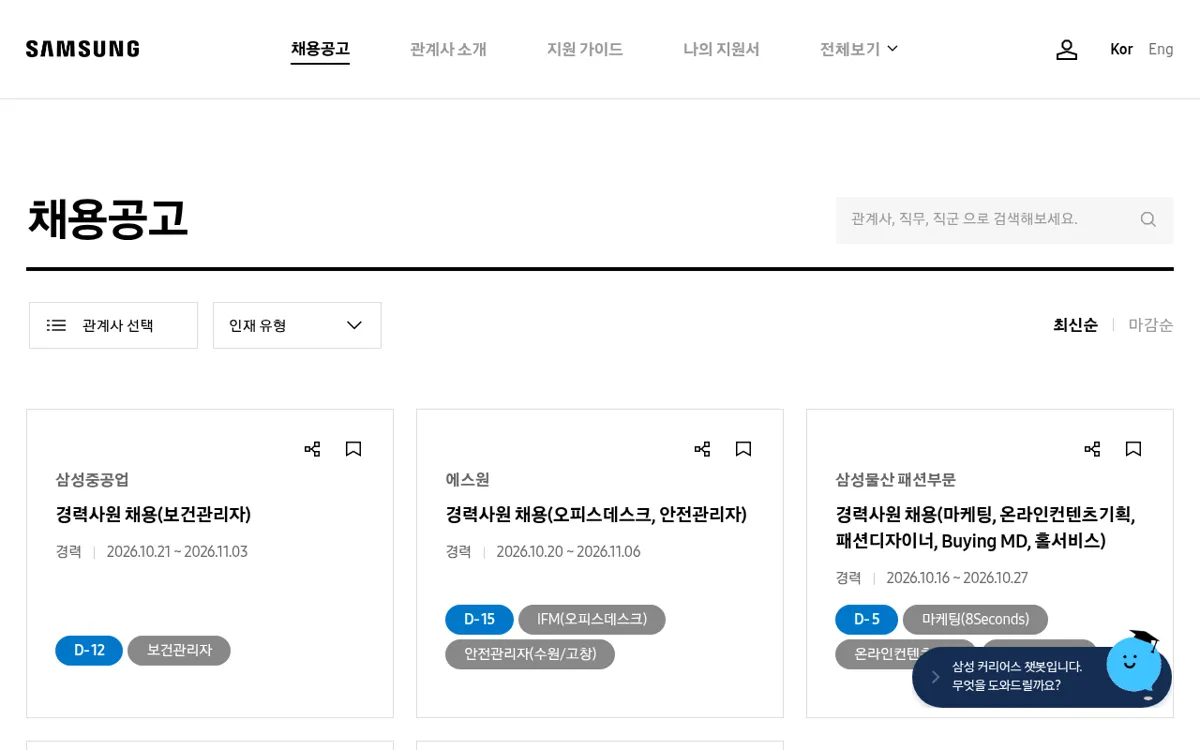The width and height of the screenshot is (1200, 750).
Task: Bookmark the 삼성물산 패션부문 job posting
Action: (1133, 449)
